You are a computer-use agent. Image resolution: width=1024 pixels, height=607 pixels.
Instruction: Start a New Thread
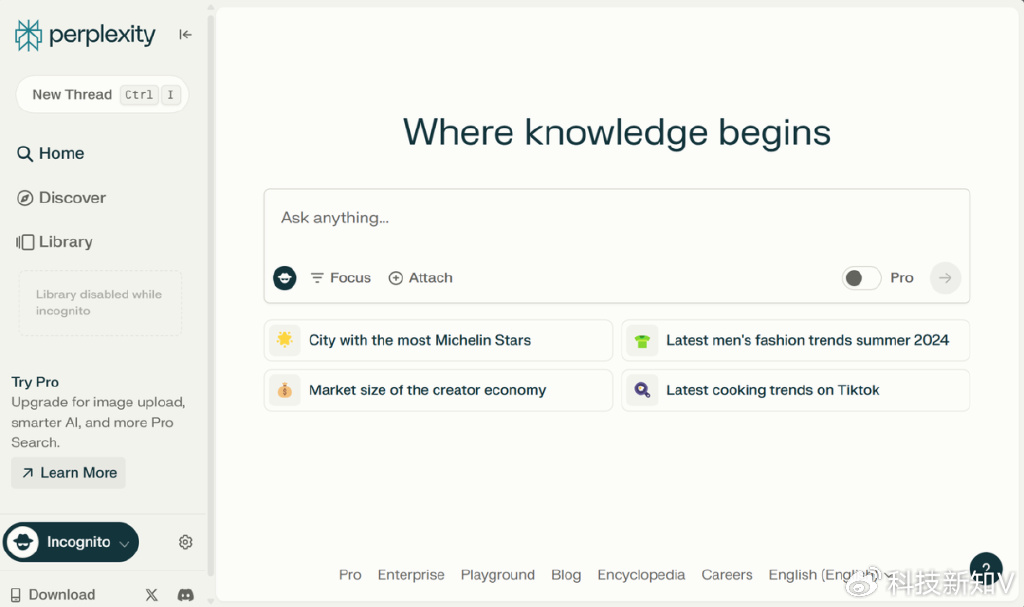103,95
